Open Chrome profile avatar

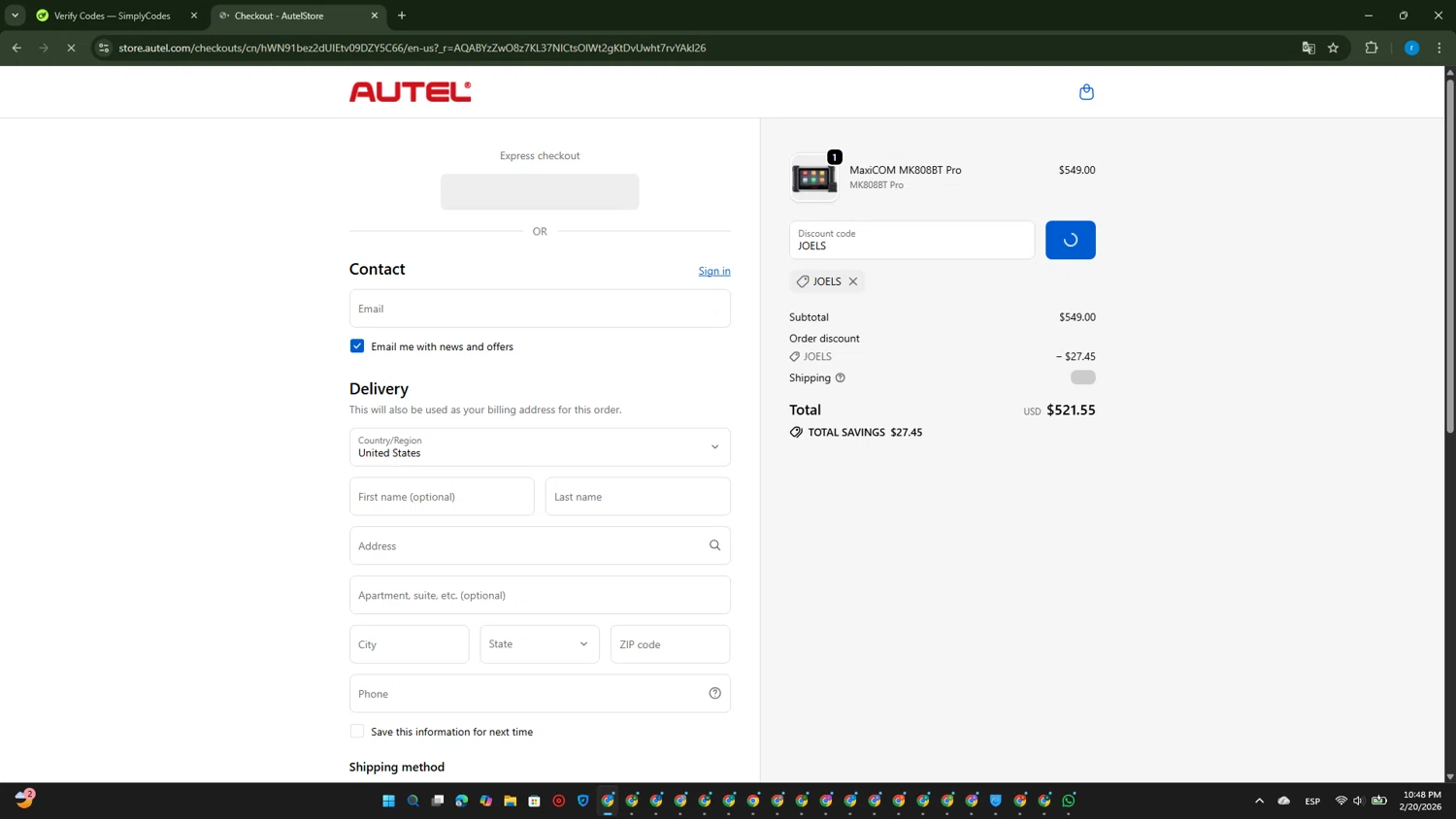point(1411,48)
